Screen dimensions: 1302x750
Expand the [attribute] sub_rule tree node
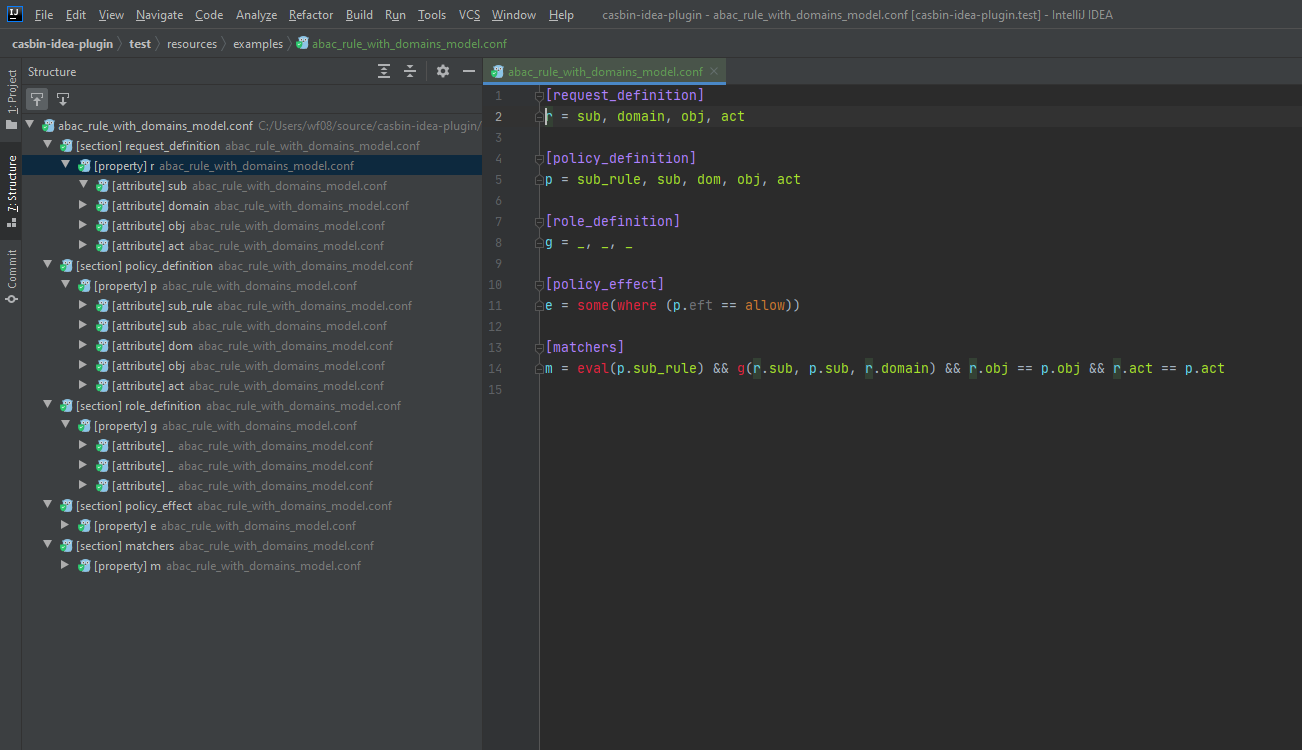coord(83,305)
